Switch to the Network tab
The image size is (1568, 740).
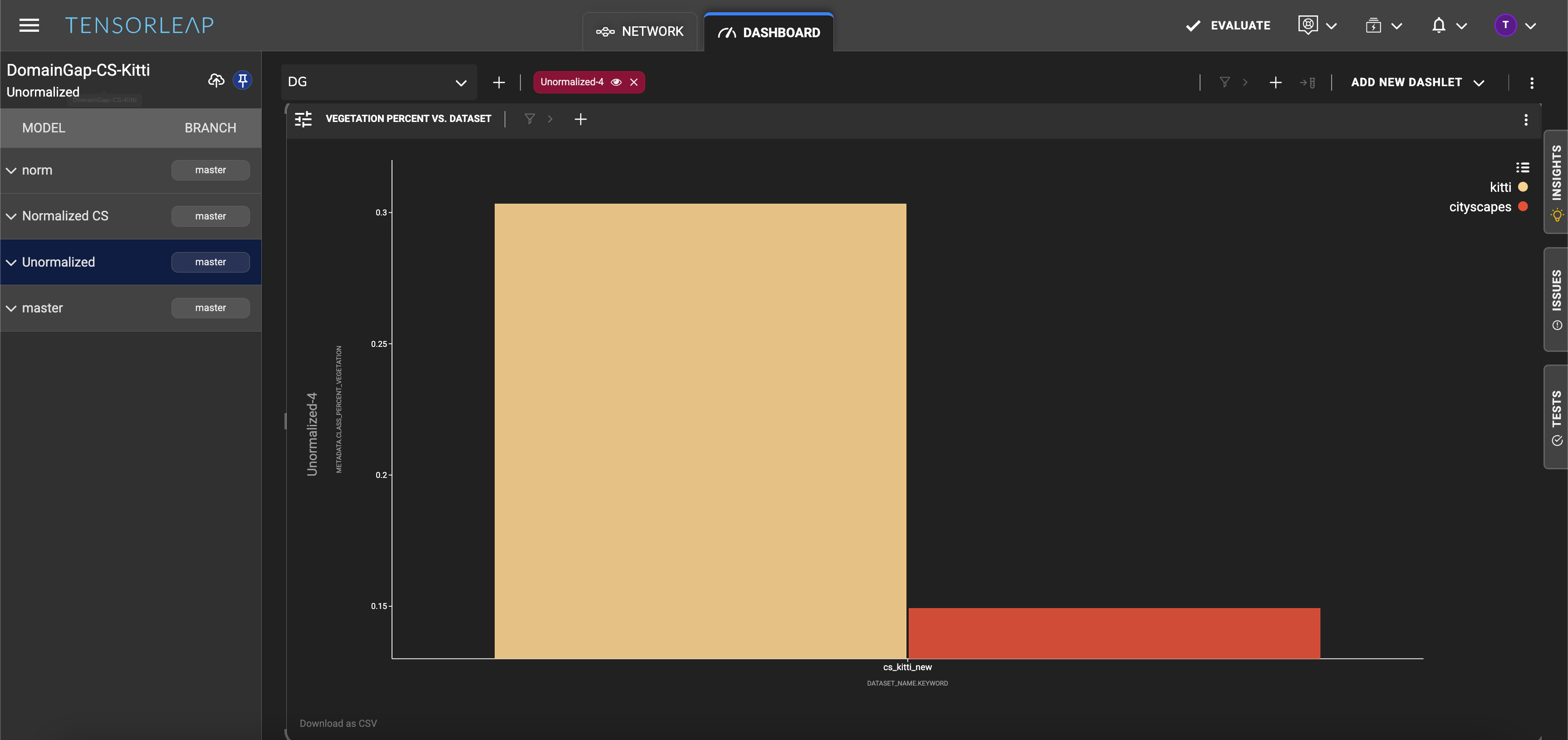coord(640,32)
